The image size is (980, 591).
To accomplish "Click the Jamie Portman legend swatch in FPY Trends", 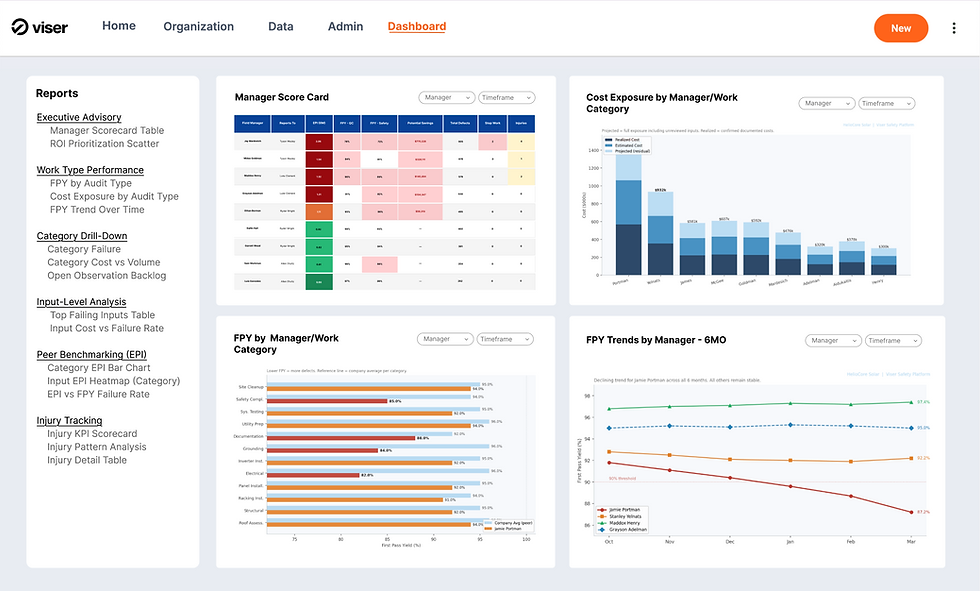I will pyautogui.click(x=602, y=510).
